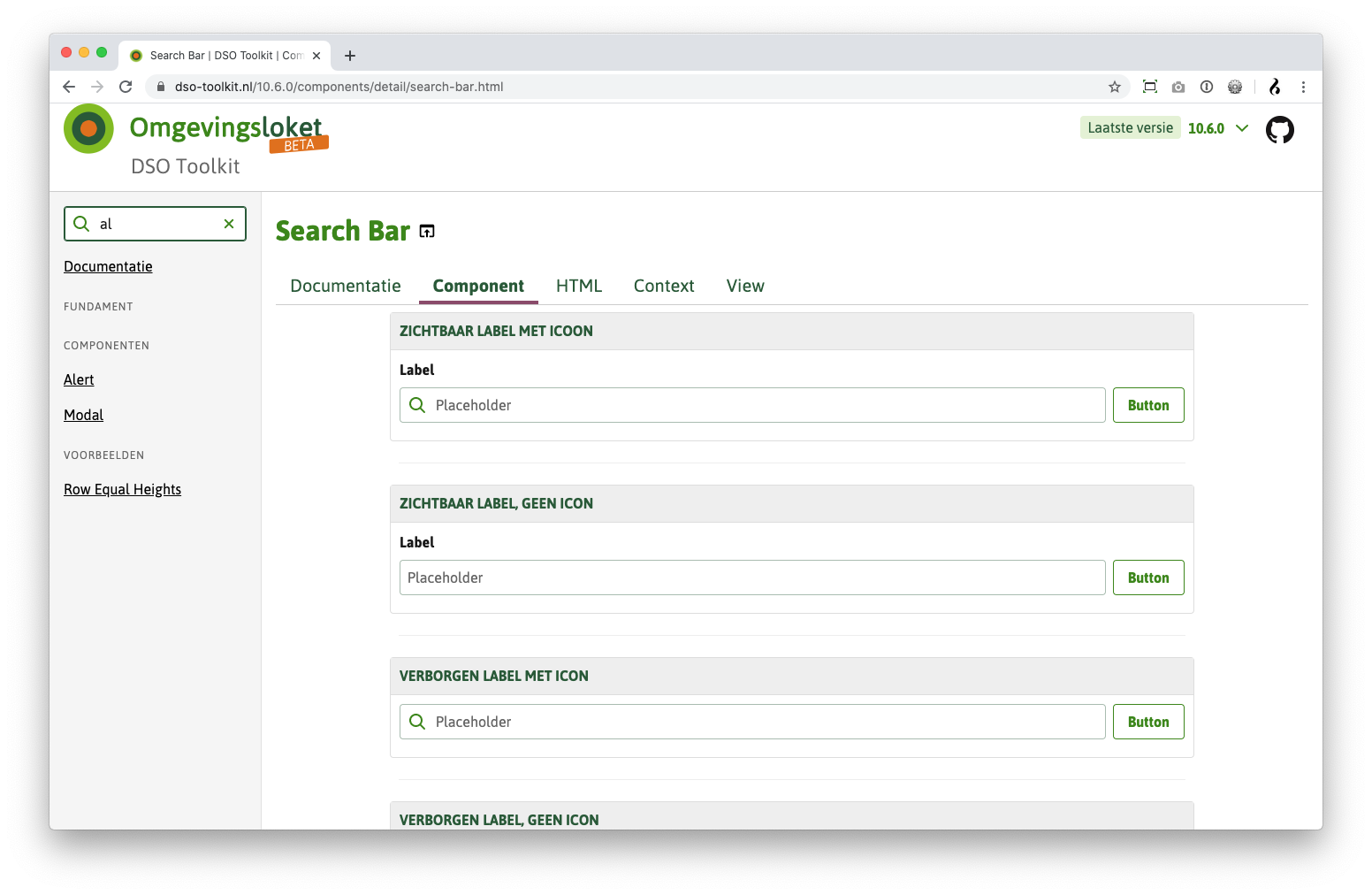Open Search Bar preview in new window icon
Viewport: 1372px width, 895px height.
[x=427, y=232]
